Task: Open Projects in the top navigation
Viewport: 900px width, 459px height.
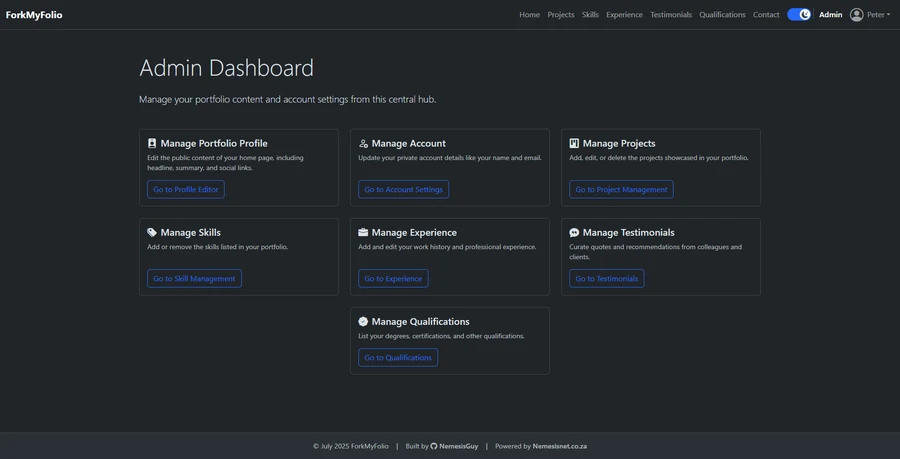Action: pos(560,15)
